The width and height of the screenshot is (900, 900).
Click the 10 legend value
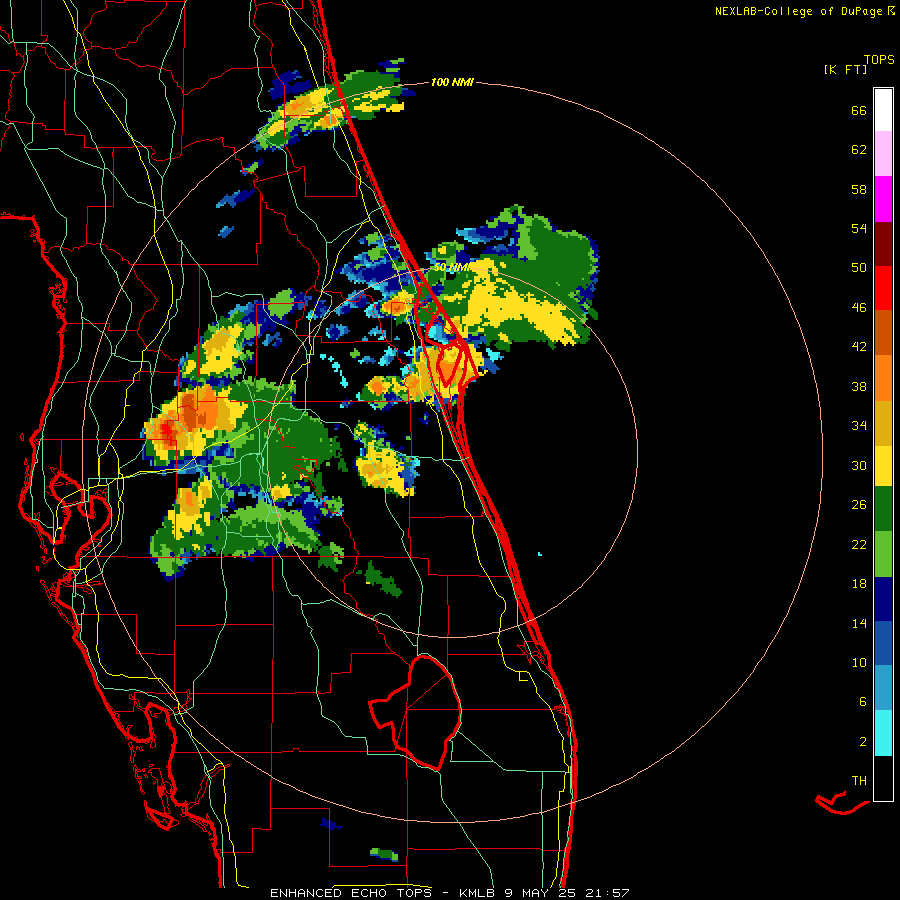(x=859, y=663)
